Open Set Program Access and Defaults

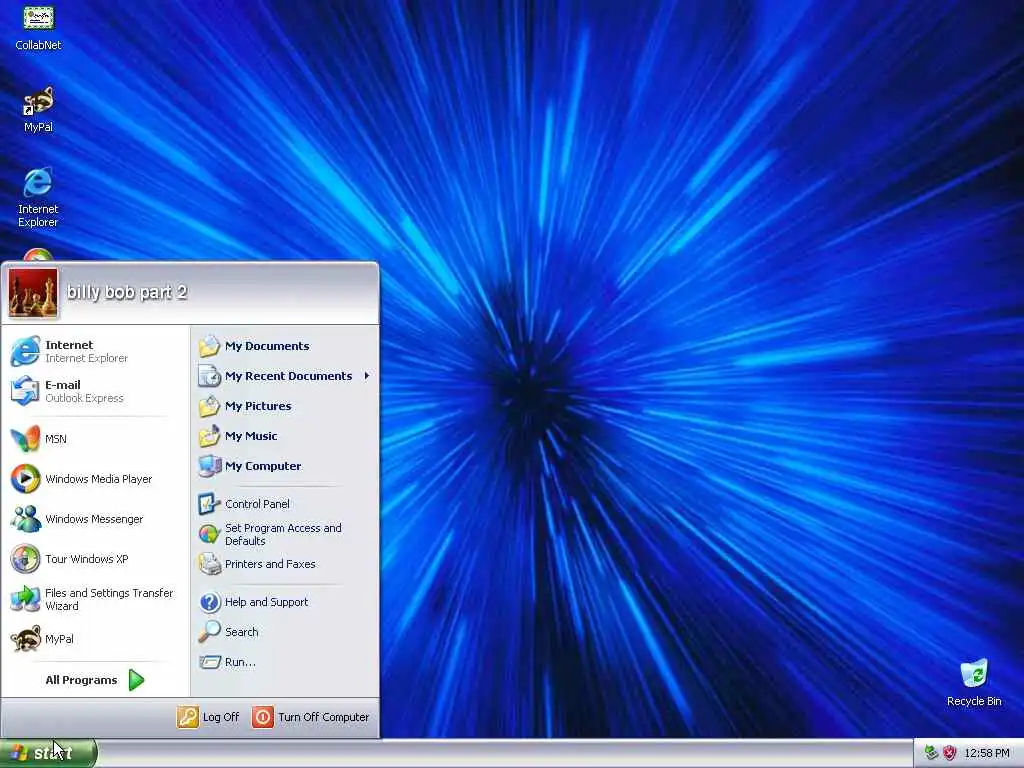point(285,534)
